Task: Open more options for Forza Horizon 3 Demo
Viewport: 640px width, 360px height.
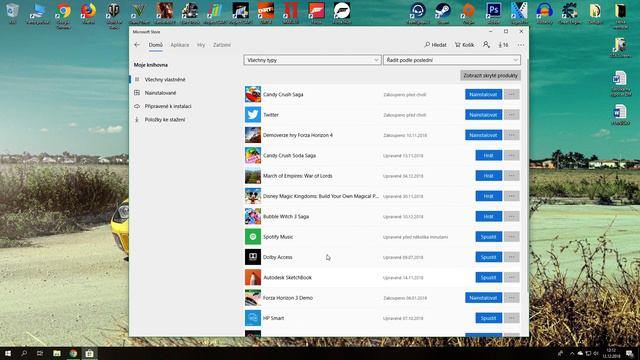Action: [511, 298]
